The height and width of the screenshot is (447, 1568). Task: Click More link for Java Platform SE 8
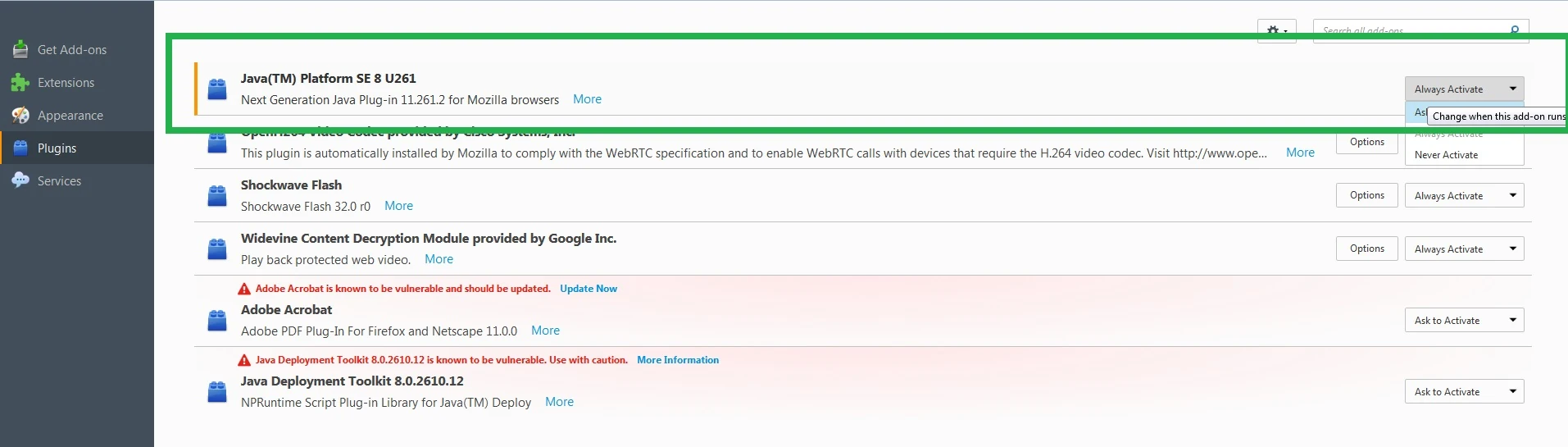coord(587,99)
